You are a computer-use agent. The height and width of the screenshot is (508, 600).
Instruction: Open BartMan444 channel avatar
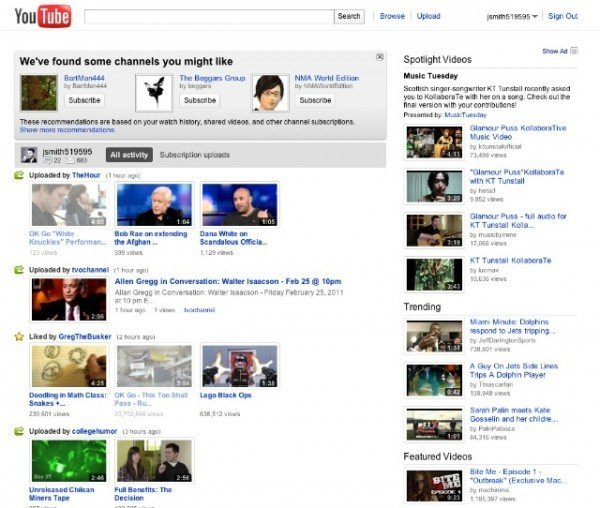pos(39,93)
